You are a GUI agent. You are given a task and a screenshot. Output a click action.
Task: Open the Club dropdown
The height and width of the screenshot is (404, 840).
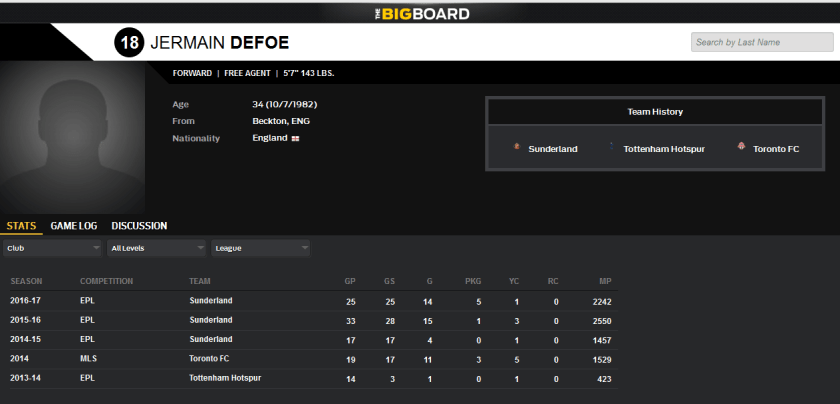click(x=52, y=248)
